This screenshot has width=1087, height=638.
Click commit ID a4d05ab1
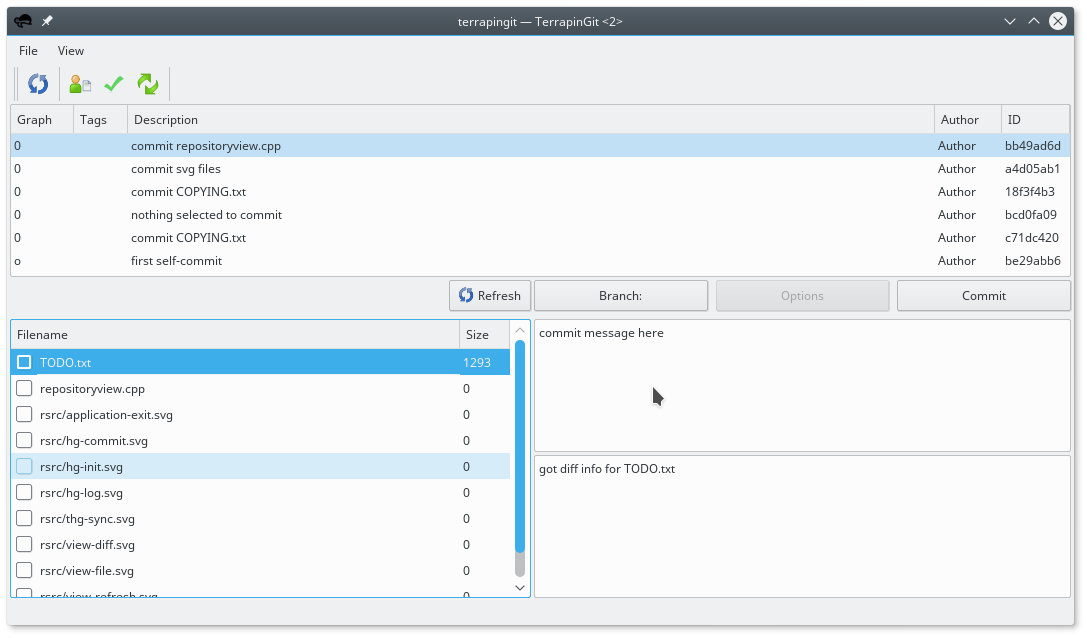(1033, 169)
